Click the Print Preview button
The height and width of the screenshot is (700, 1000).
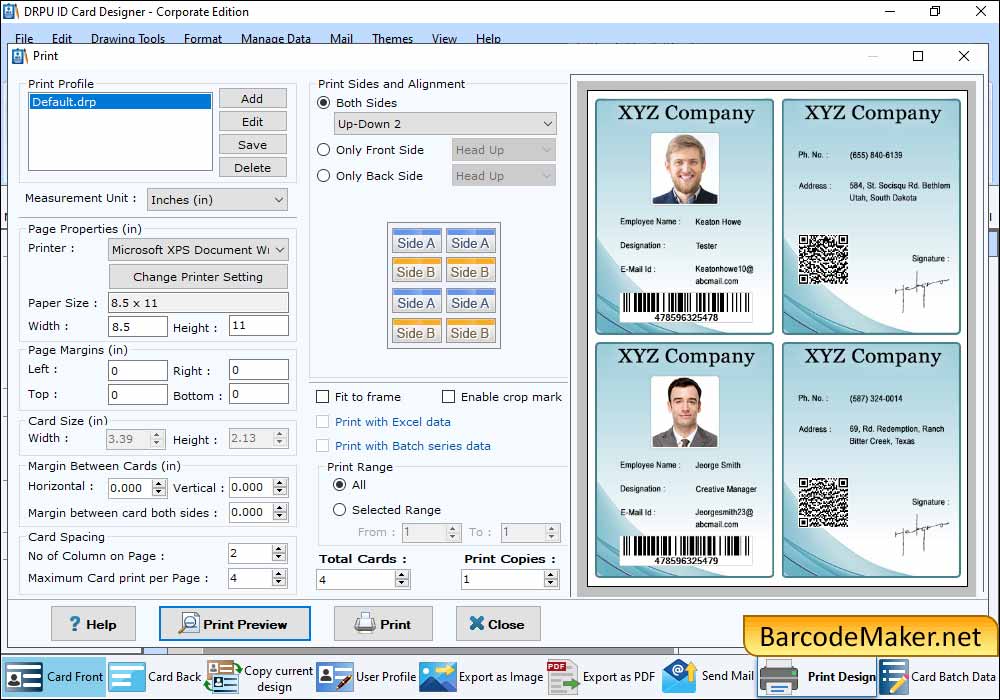point(235,623)
